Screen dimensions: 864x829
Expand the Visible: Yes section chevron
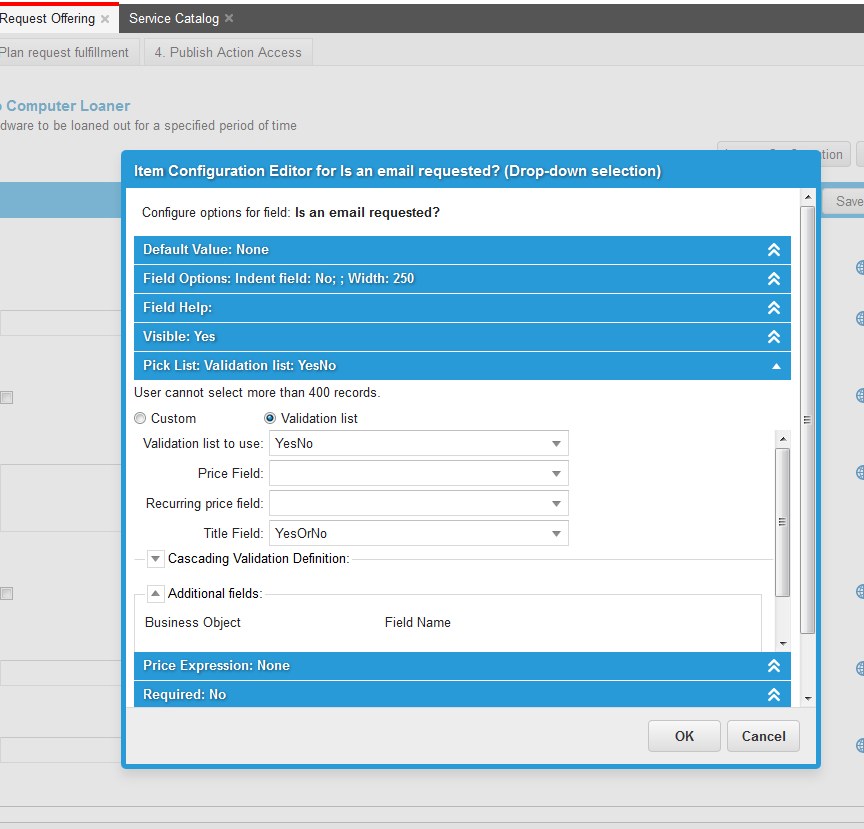point(772,337)
